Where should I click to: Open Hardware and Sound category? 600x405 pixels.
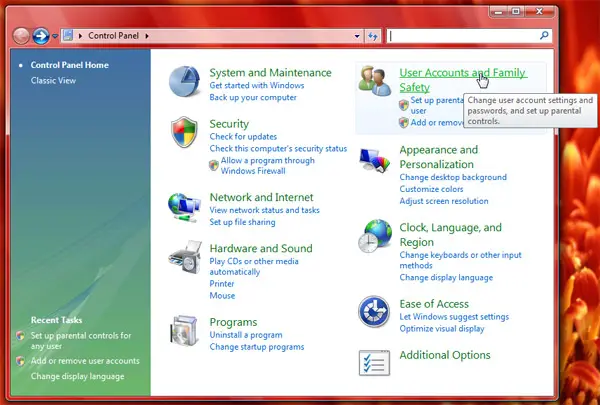tap(261, 248)
